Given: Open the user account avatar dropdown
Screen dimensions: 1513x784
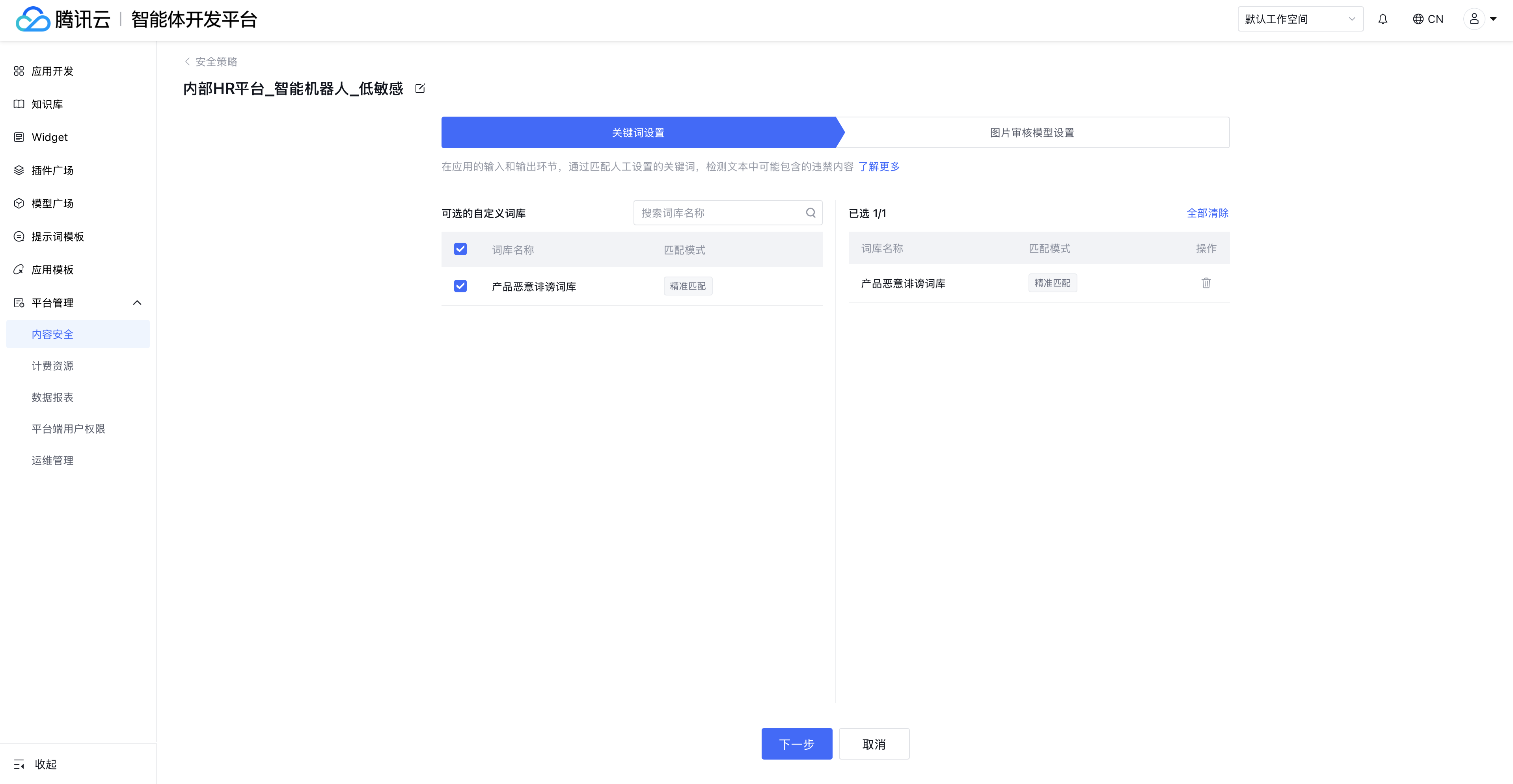Looking at the screenshot, I should pos(1480,19).
